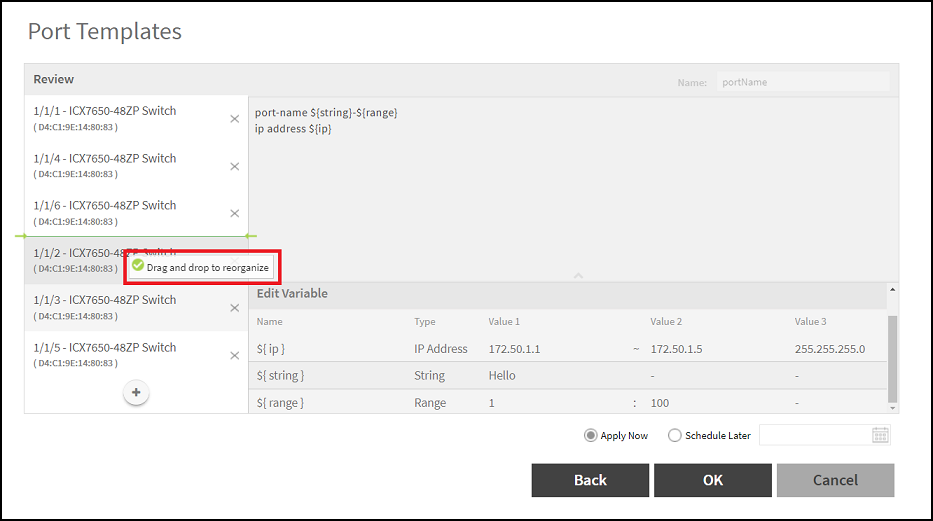Click the variable table scrollbar thumb
Image resolution: width=933 pixels, height=521 pixels.
(892, 359)
